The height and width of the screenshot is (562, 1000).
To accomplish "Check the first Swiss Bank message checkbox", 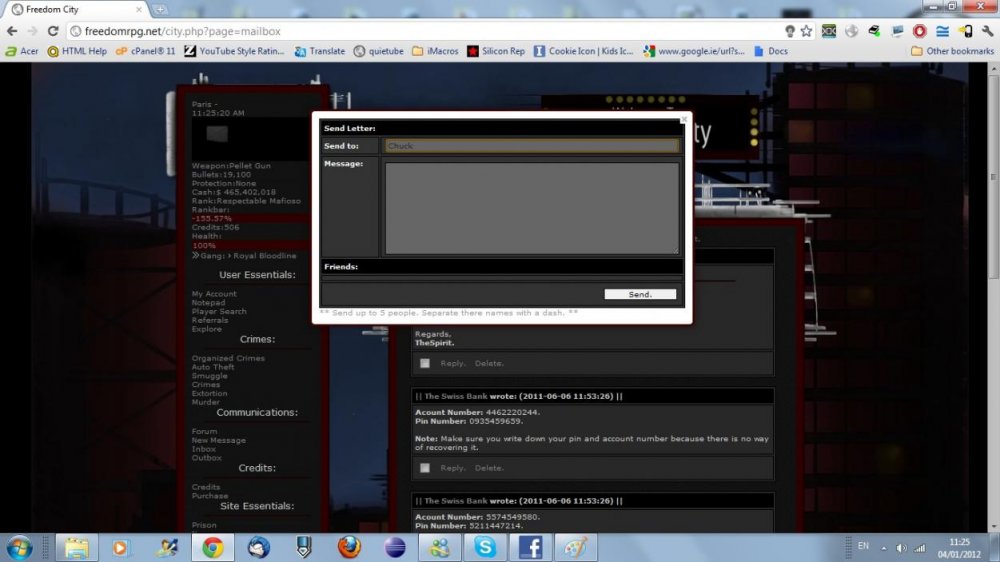I will tap(425, 468).
